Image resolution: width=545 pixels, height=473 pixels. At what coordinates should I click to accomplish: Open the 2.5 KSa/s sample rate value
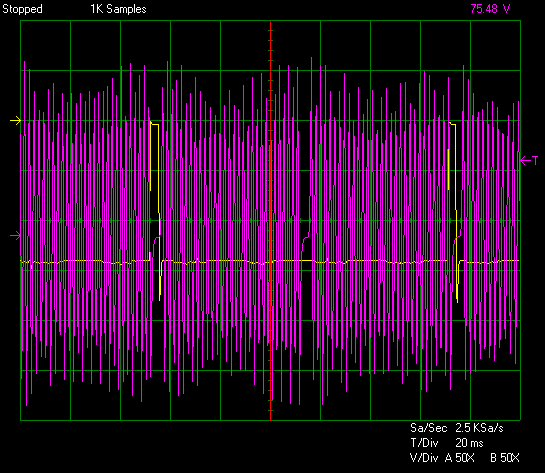(479, 428)
